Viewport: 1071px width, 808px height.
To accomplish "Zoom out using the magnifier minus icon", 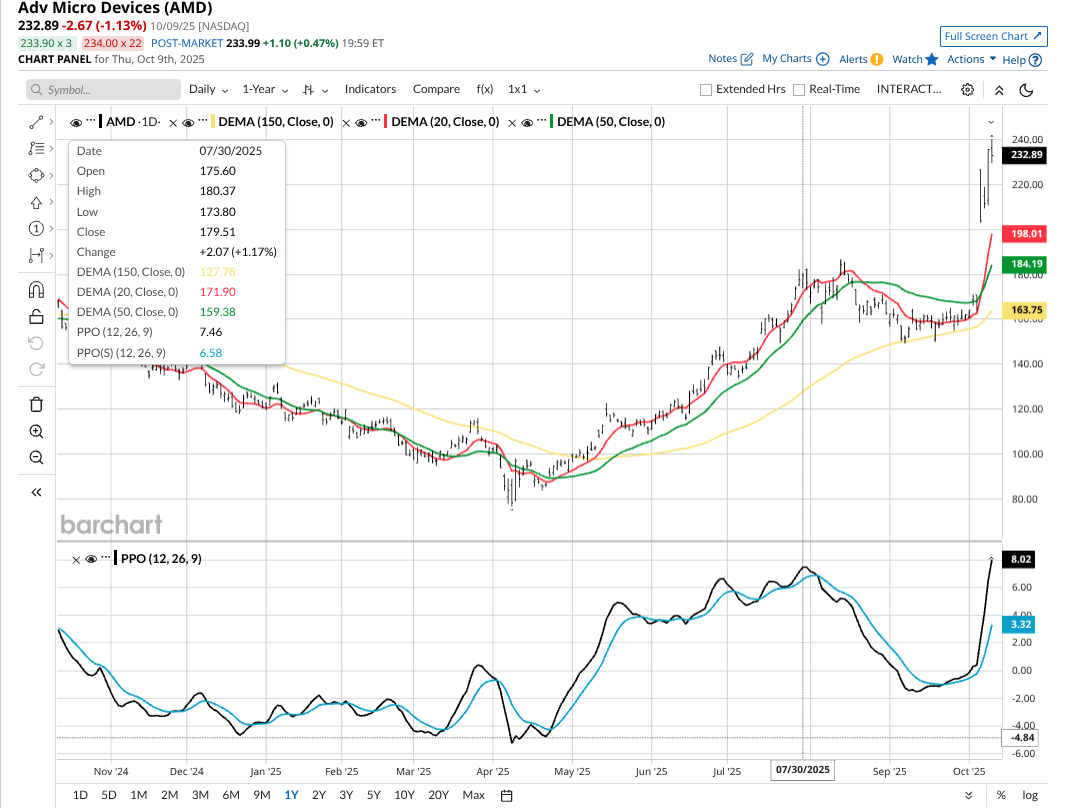I will (36, 458).
